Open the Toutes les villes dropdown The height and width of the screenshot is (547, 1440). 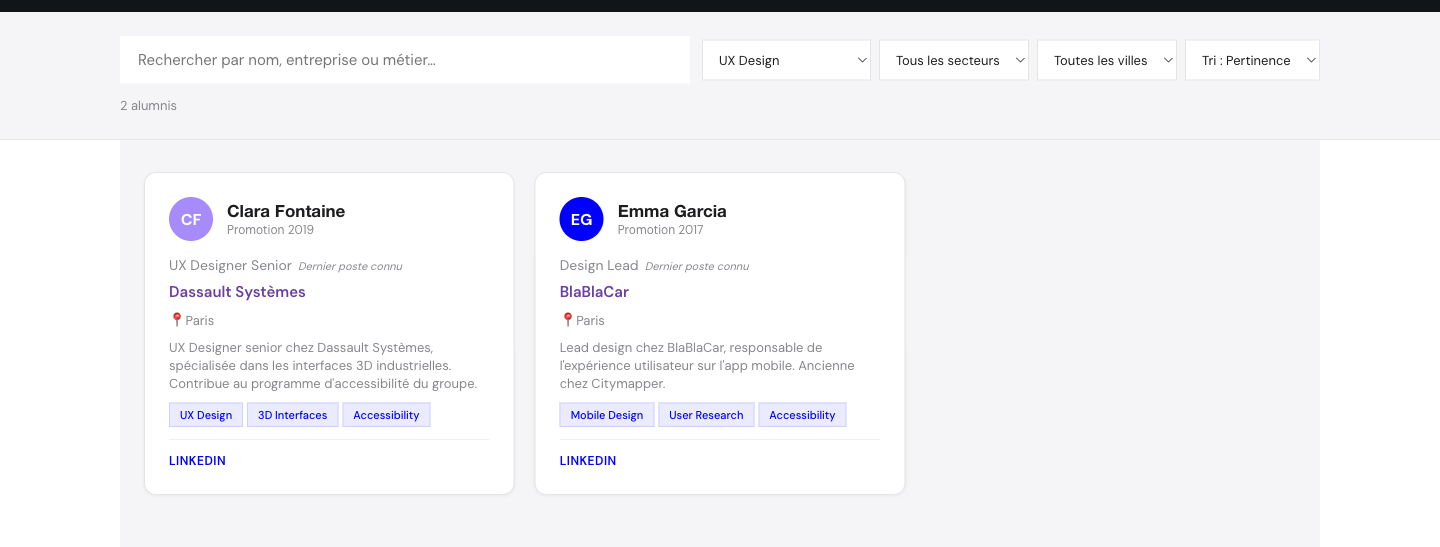click(1107, 60)
